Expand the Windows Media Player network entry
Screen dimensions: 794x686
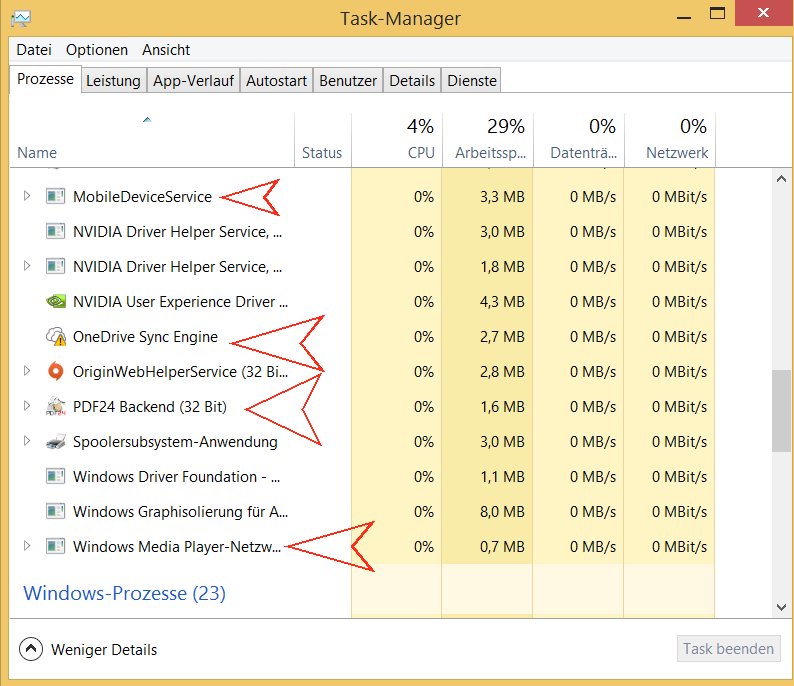click(27, 547)
